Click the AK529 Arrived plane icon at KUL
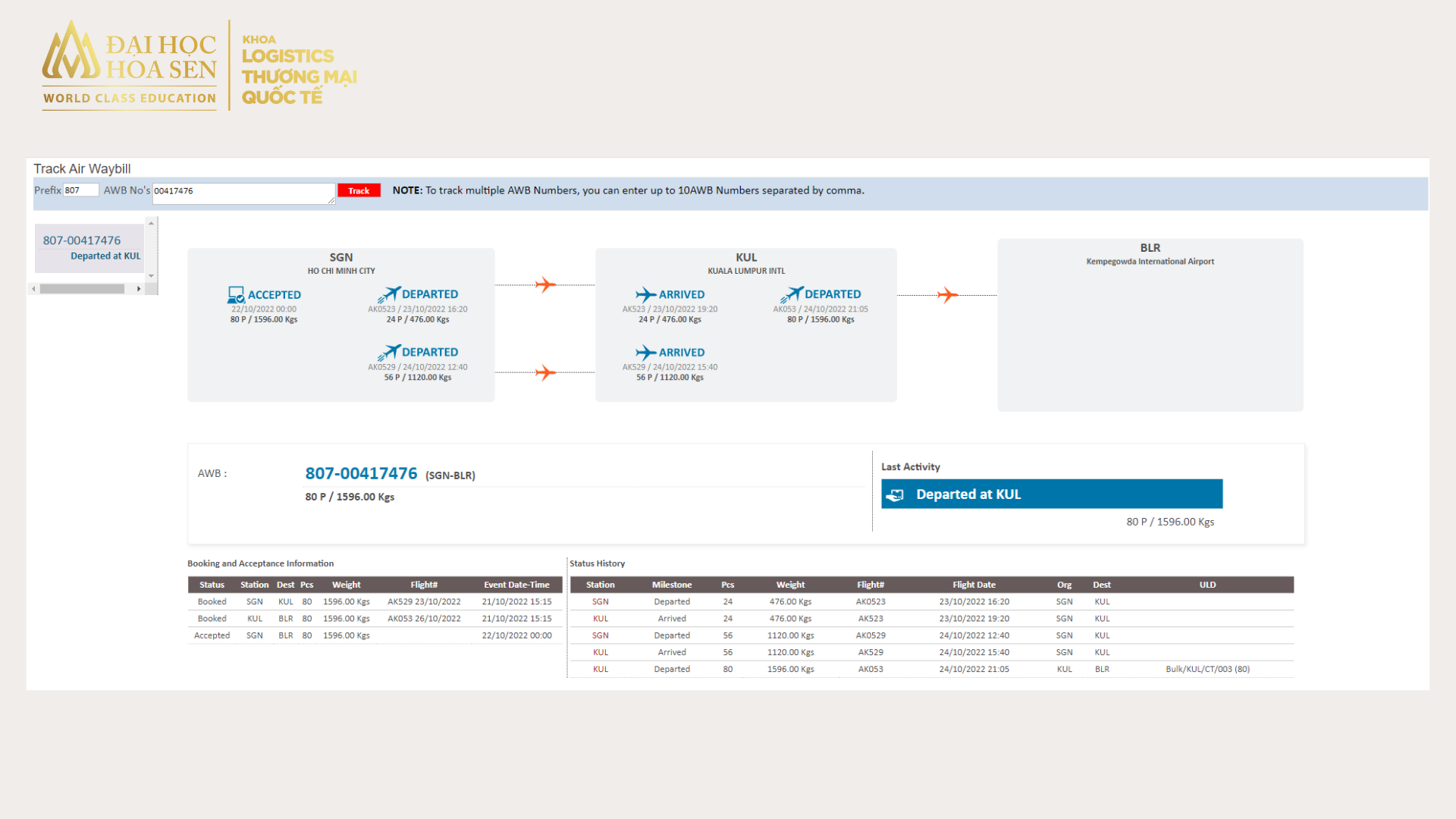The width and height of the screenshot is (1456, 819). 645,353
